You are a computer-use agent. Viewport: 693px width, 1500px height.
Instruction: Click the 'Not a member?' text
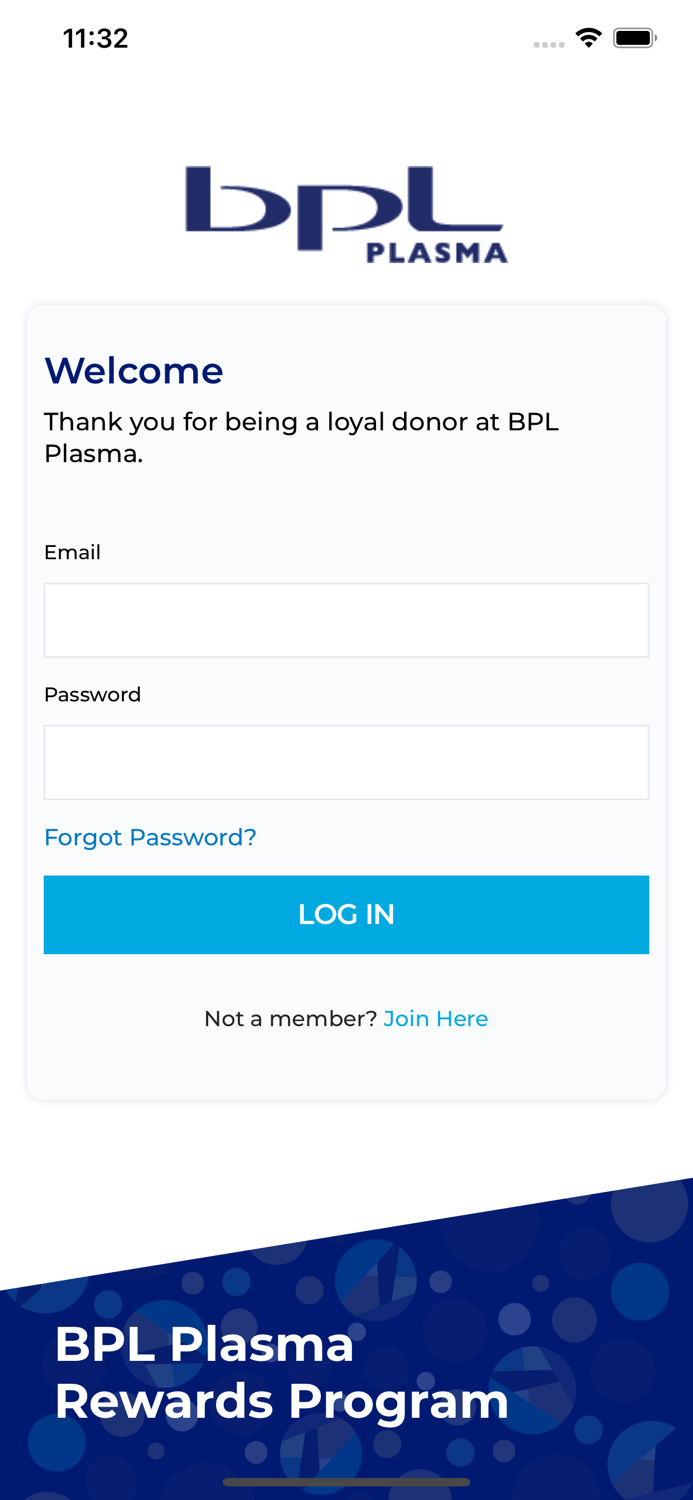click(x=289, y=1018)
